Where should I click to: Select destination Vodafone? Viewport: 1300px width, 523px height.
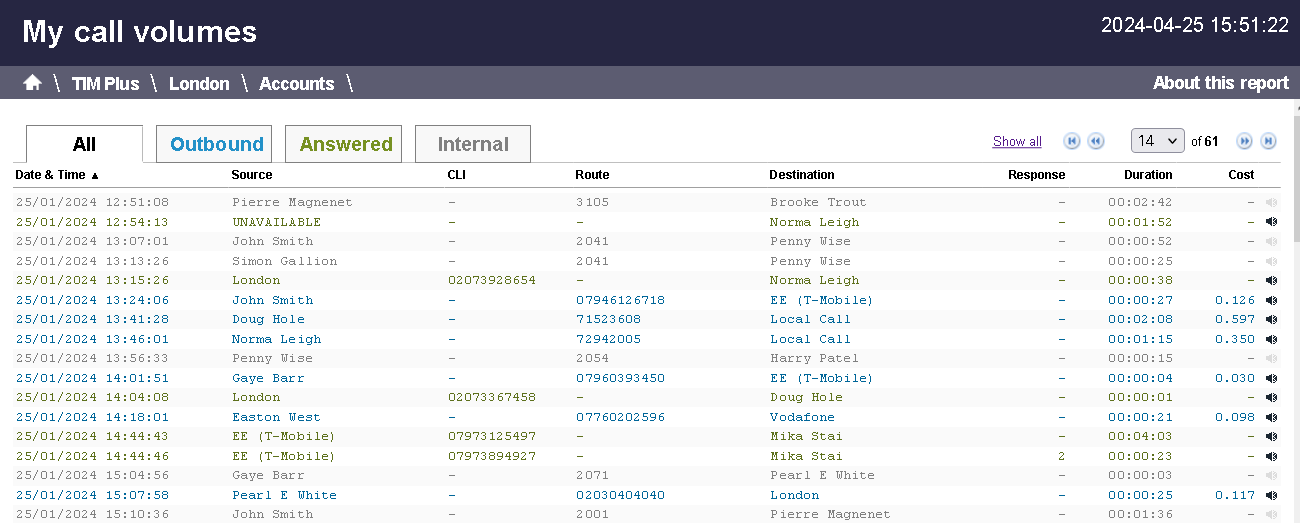tap(802, 417)
